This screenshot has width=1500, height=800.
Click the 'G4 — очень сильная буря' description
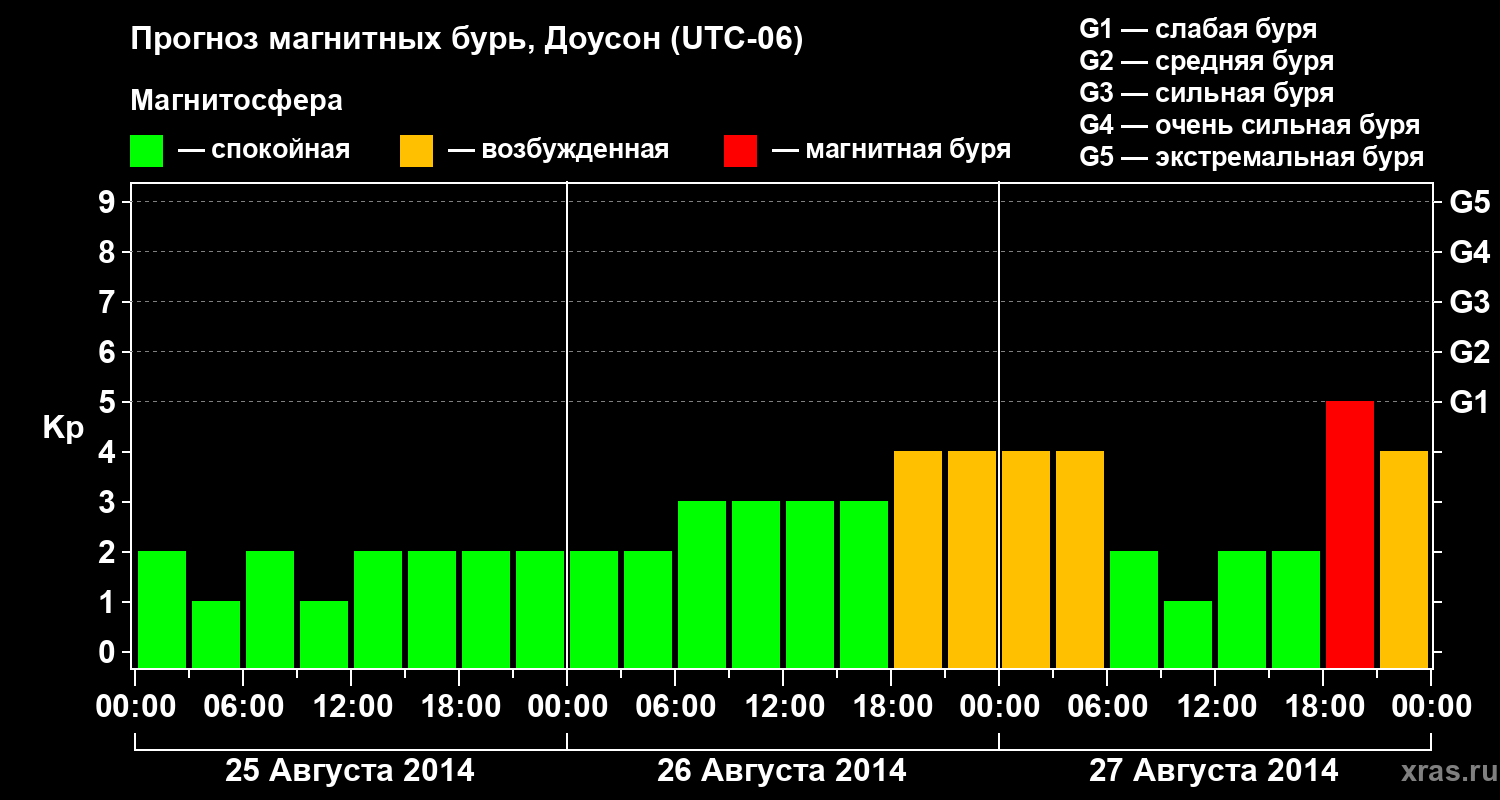coord(1250,125)
